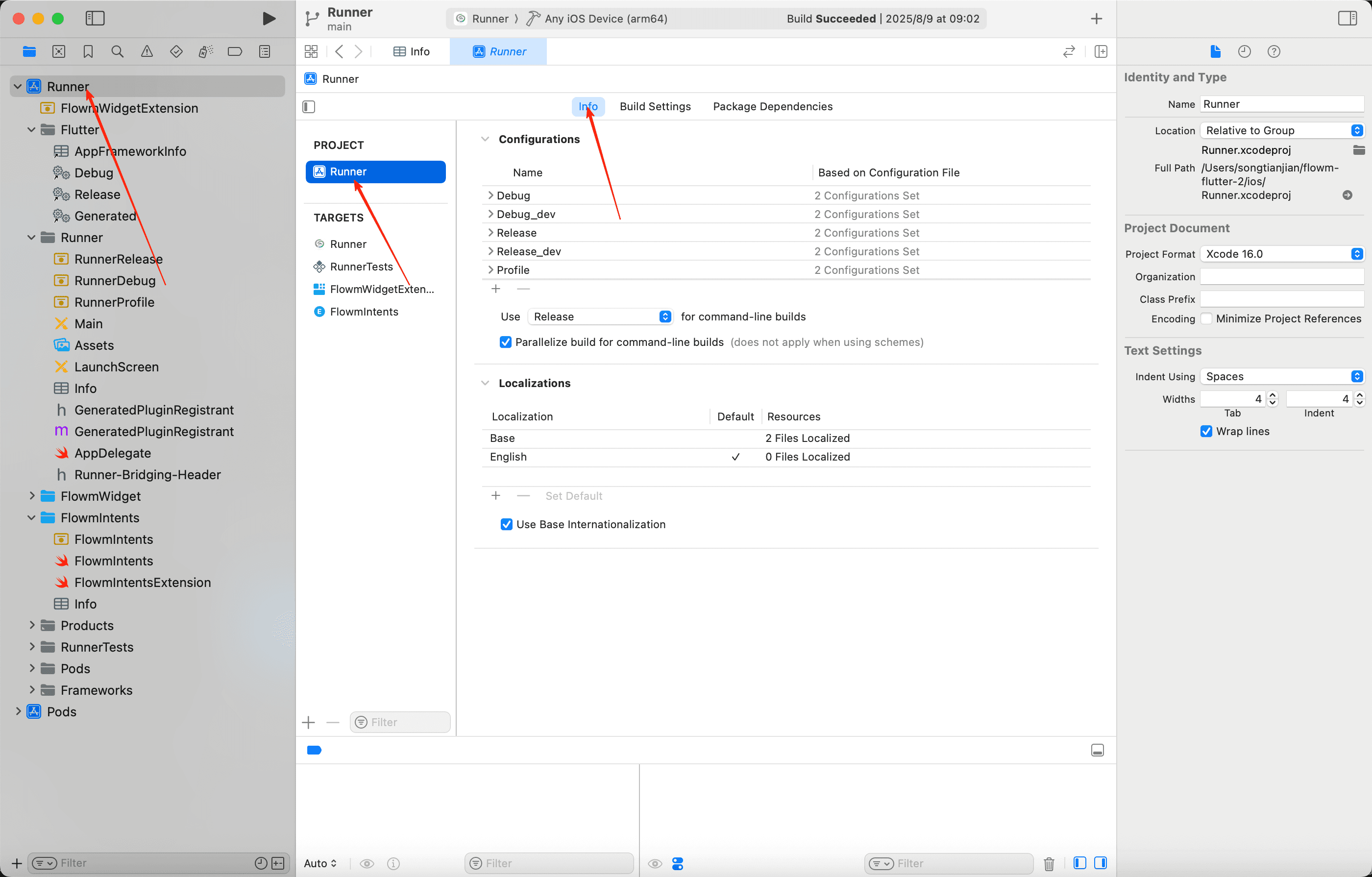
Task: Select FlowmIntents target
Action: click(x=364, y=312)
